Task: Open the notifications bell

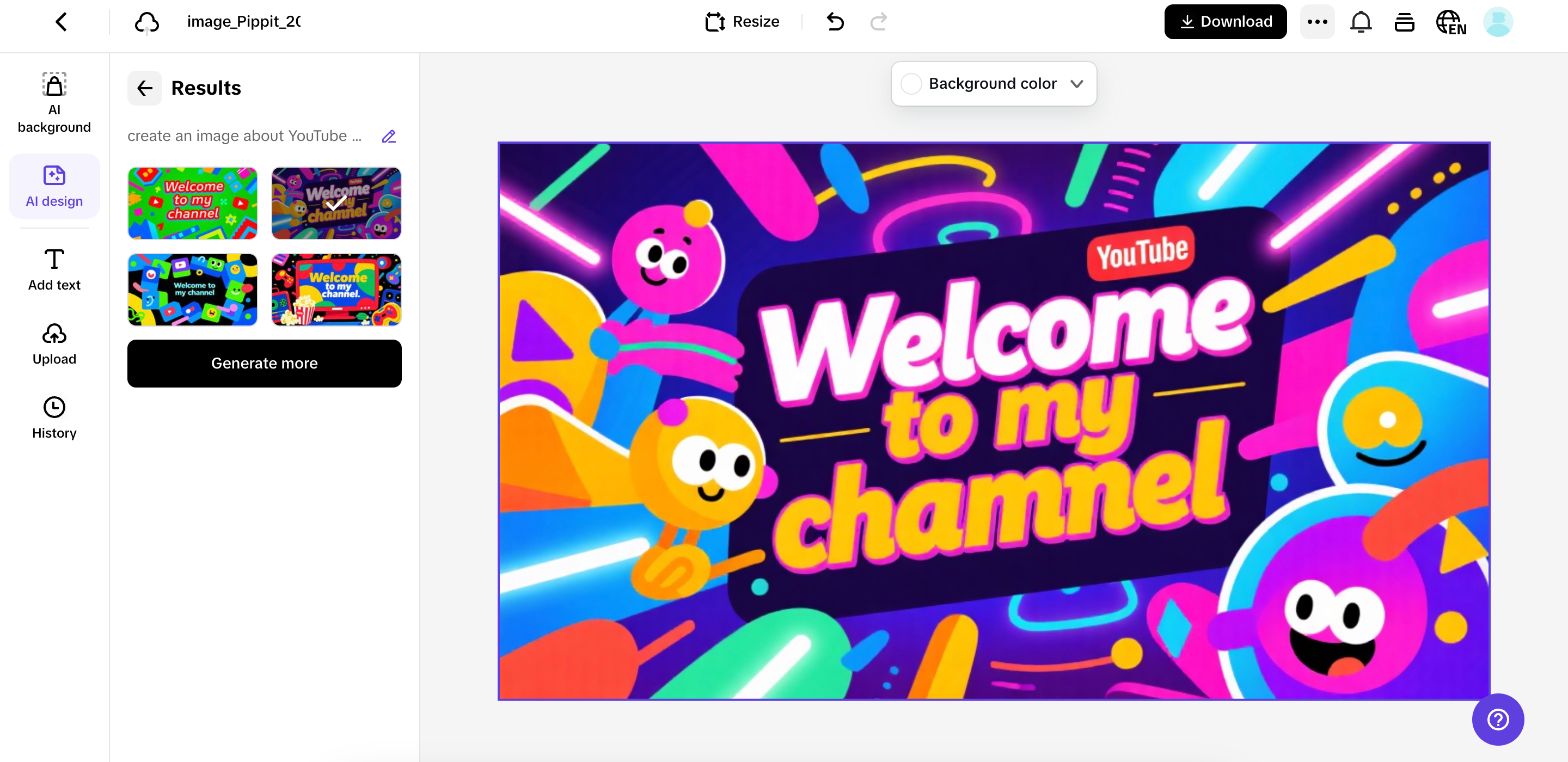Action: (1361, 22)
